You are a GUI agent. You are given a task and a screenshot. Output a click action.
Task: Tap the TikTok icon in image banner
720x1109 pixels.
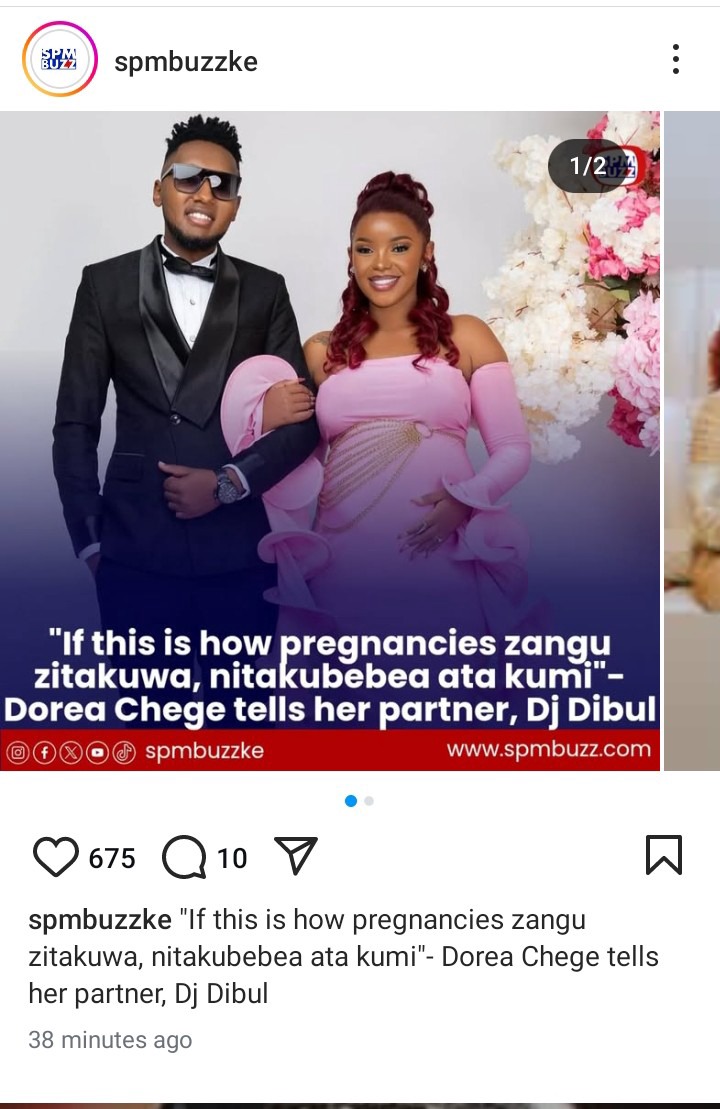coord(124,753)
